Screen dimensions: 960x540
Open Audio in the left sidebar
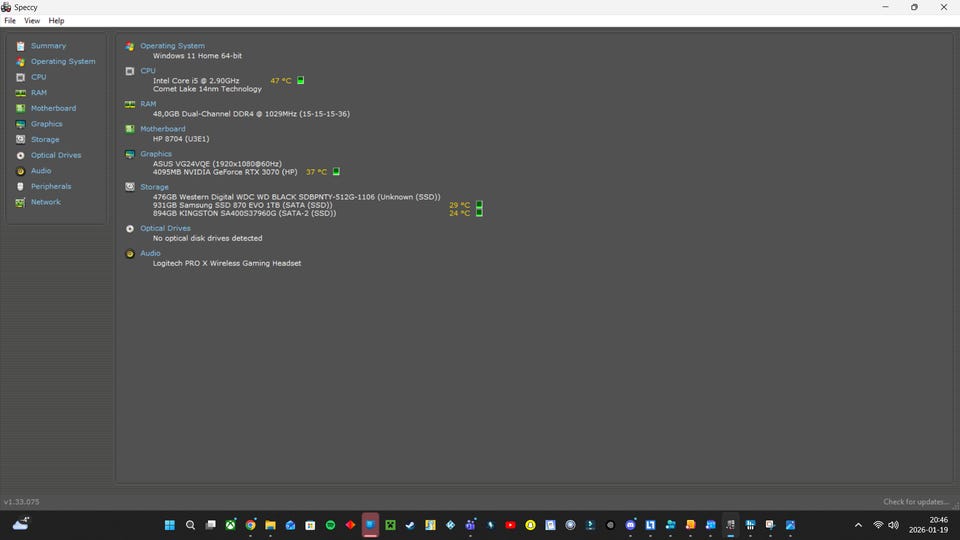(x=41, y=171)
